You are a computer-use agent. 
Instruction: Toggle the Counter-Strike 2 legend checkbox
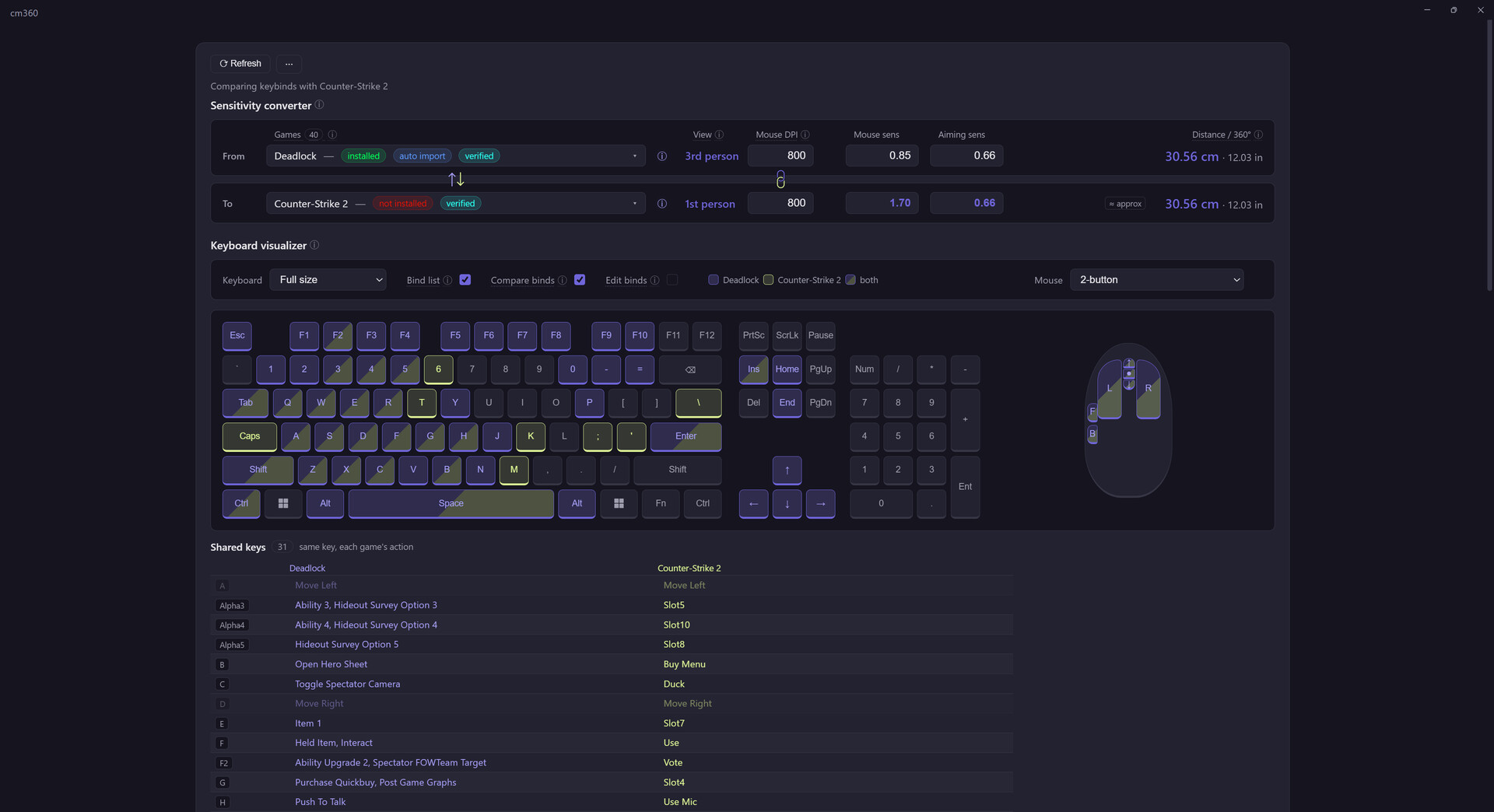point(769,280)
